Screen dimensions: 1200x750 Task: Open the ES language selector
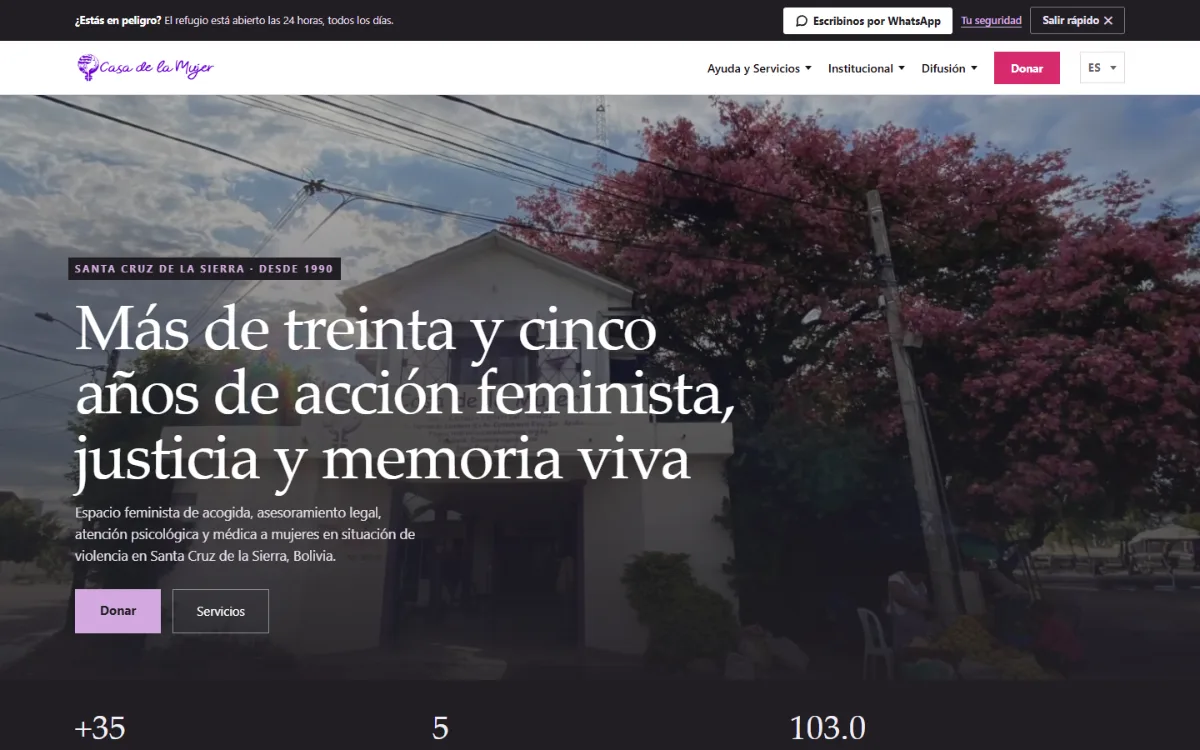pos(1102,68)
